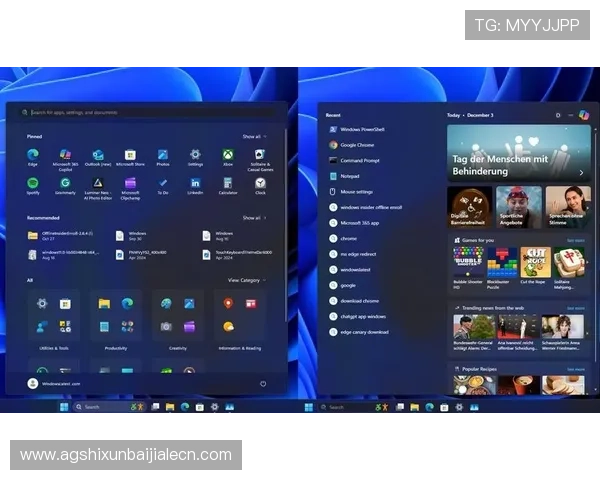Open the pinned Grammarly app
Viewport: 600px width, 480px height.
[65, 183]
